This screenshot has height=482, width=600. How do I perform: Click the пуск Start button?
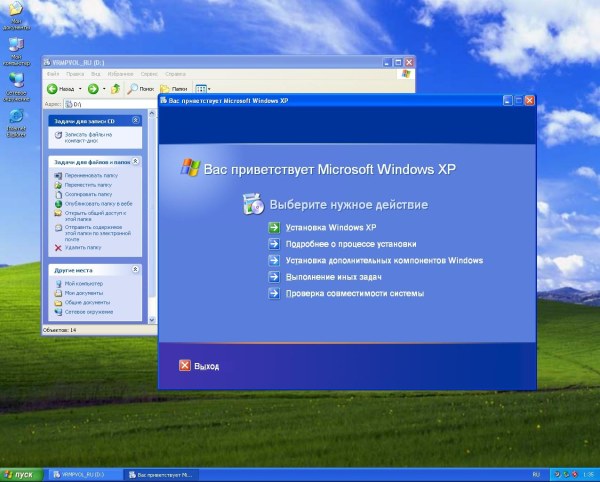coord(18,473)
